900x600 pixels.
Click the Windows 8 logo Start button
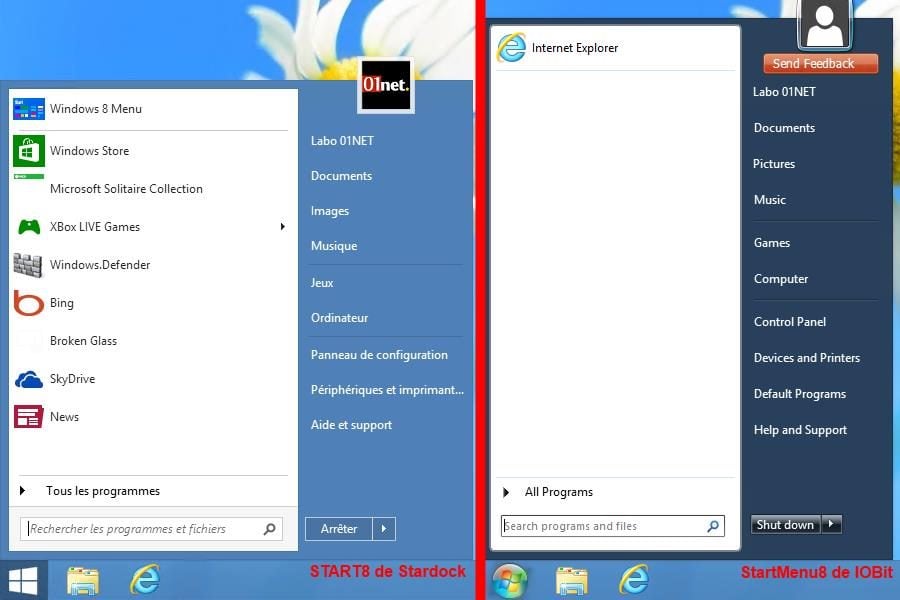pyautogui.click(x=24, y=580)
